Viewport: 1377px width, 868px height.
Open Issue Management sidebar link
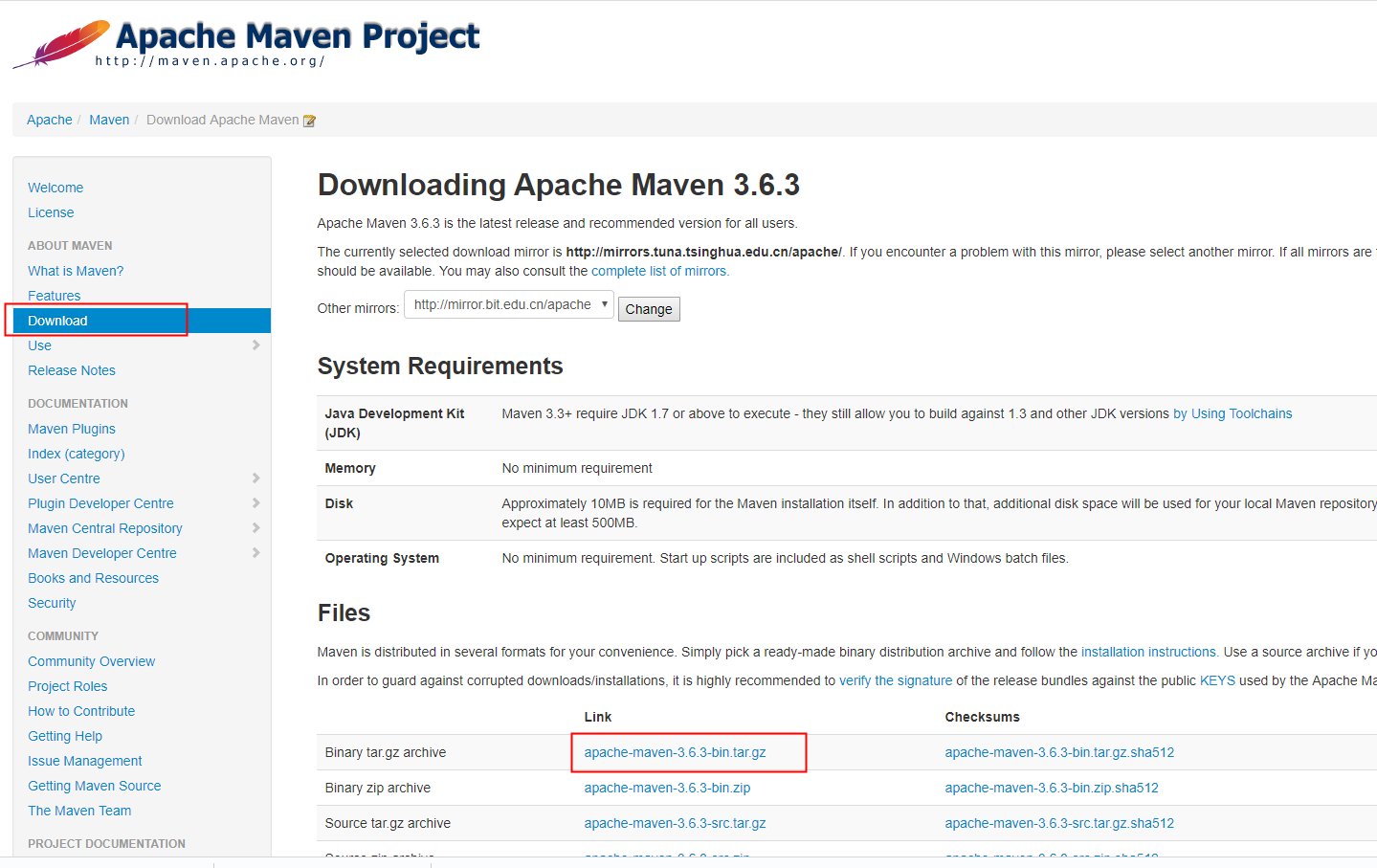(85, 761)
